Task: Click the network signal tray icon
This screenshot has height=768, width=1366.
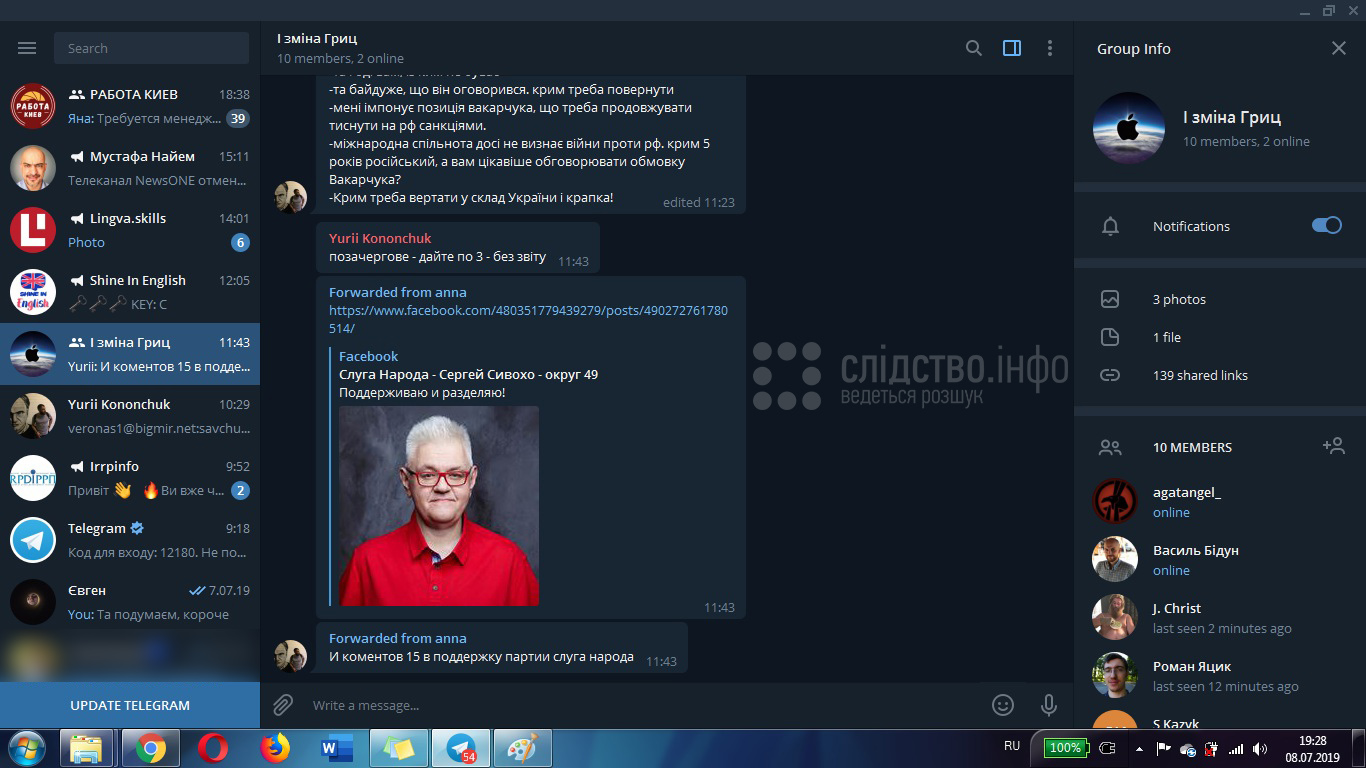Action: [1236, 749]
